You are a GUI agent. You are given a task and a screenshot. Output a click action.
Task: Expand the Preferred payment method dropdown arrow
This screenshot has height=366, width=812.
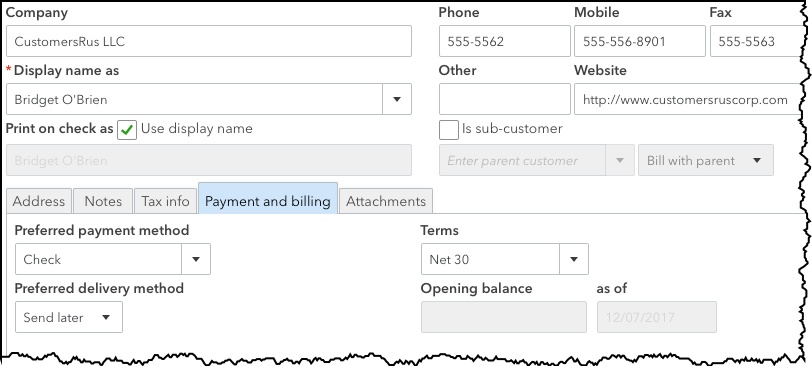[x=196, y=259]
